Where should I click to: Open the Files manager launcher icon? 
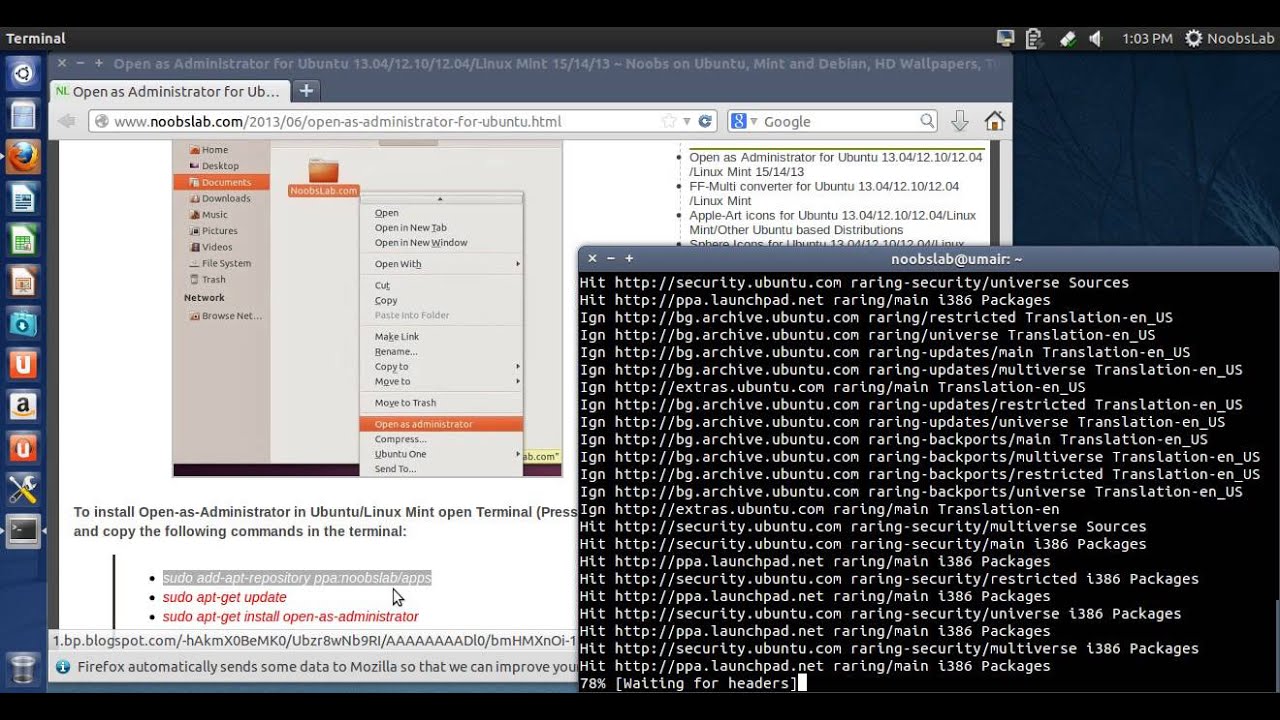pyautogui.click(x=23, y=115)
